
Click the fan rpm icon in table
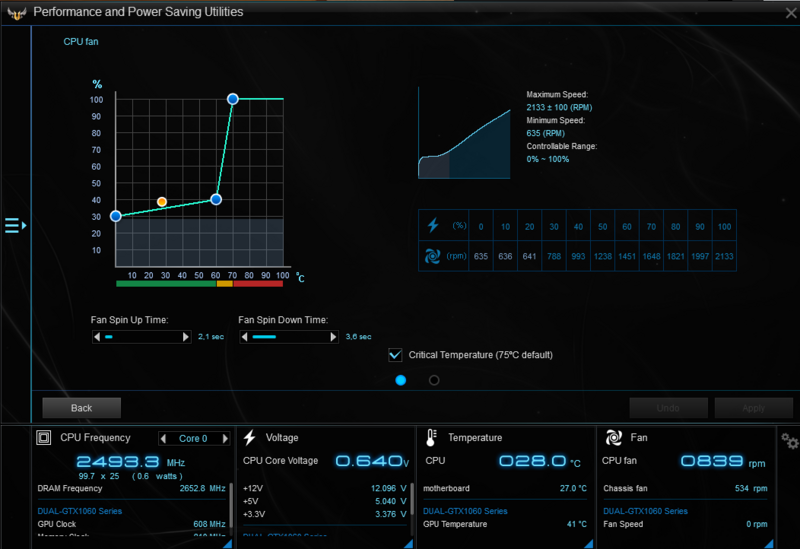[432, 255]
